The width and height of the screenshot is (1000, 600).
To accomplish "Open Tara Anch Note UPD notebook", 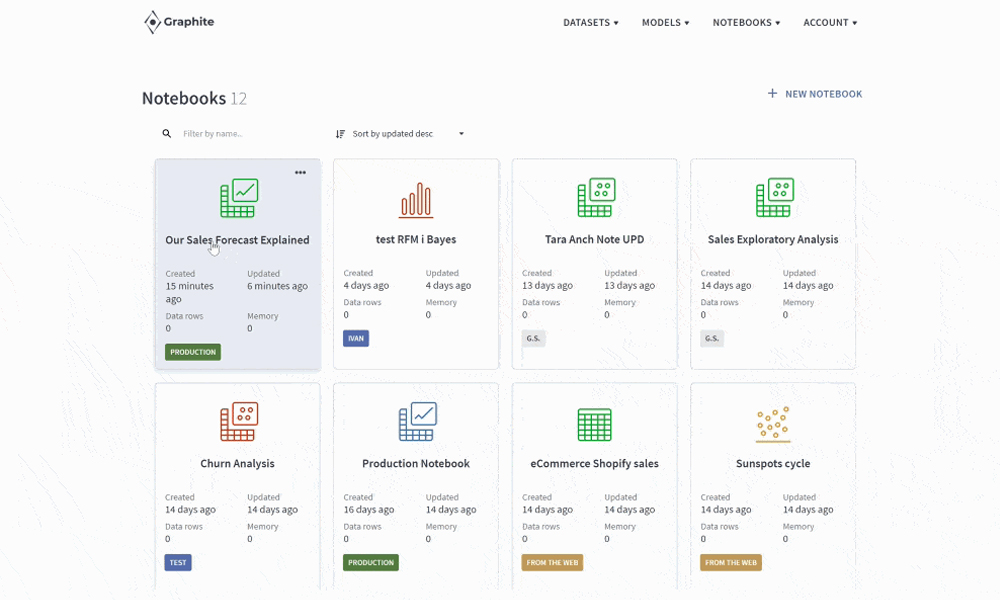I will tap(594, 239).
